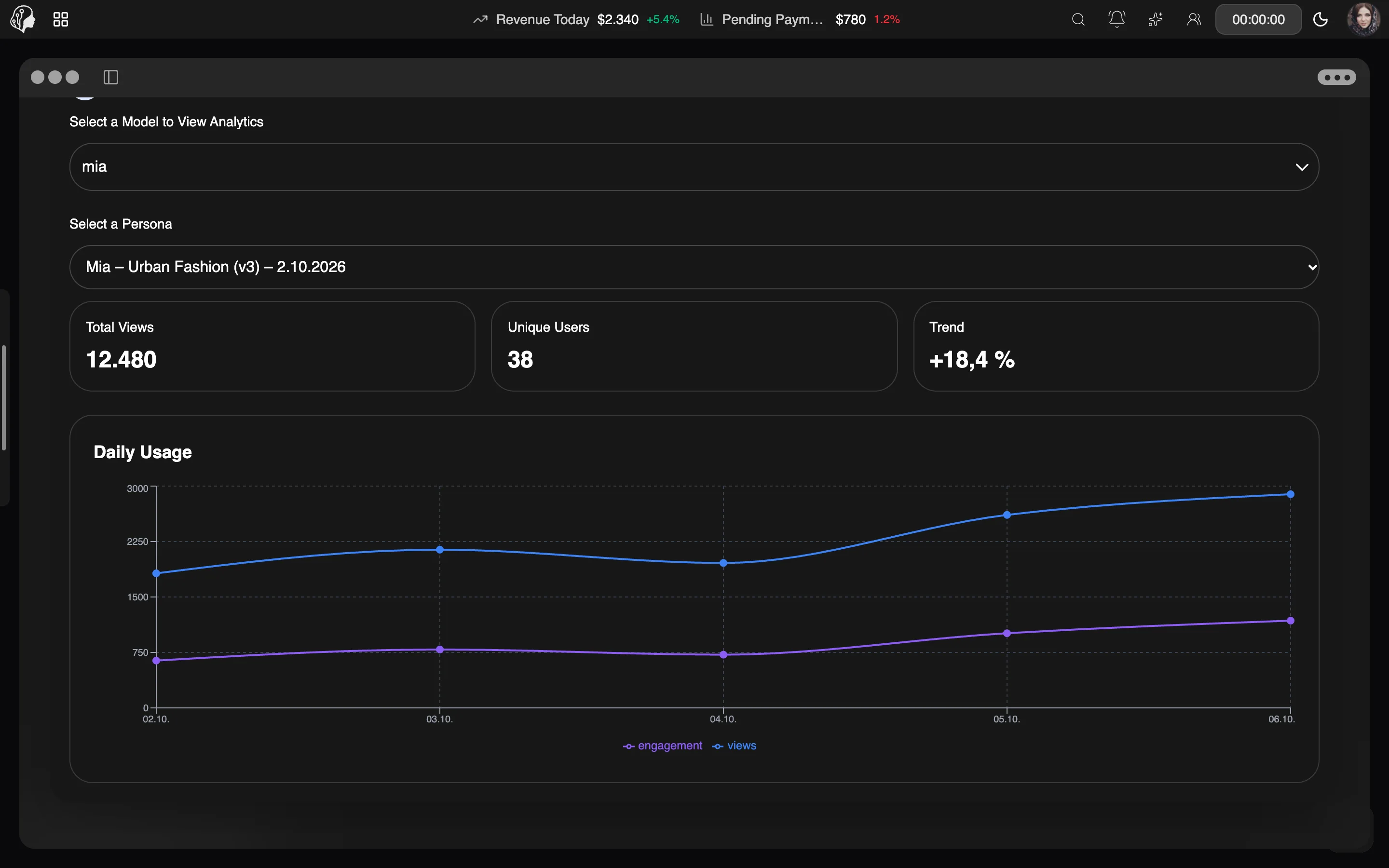Click engagement data point at 04.10.

[x=723, y=654]
